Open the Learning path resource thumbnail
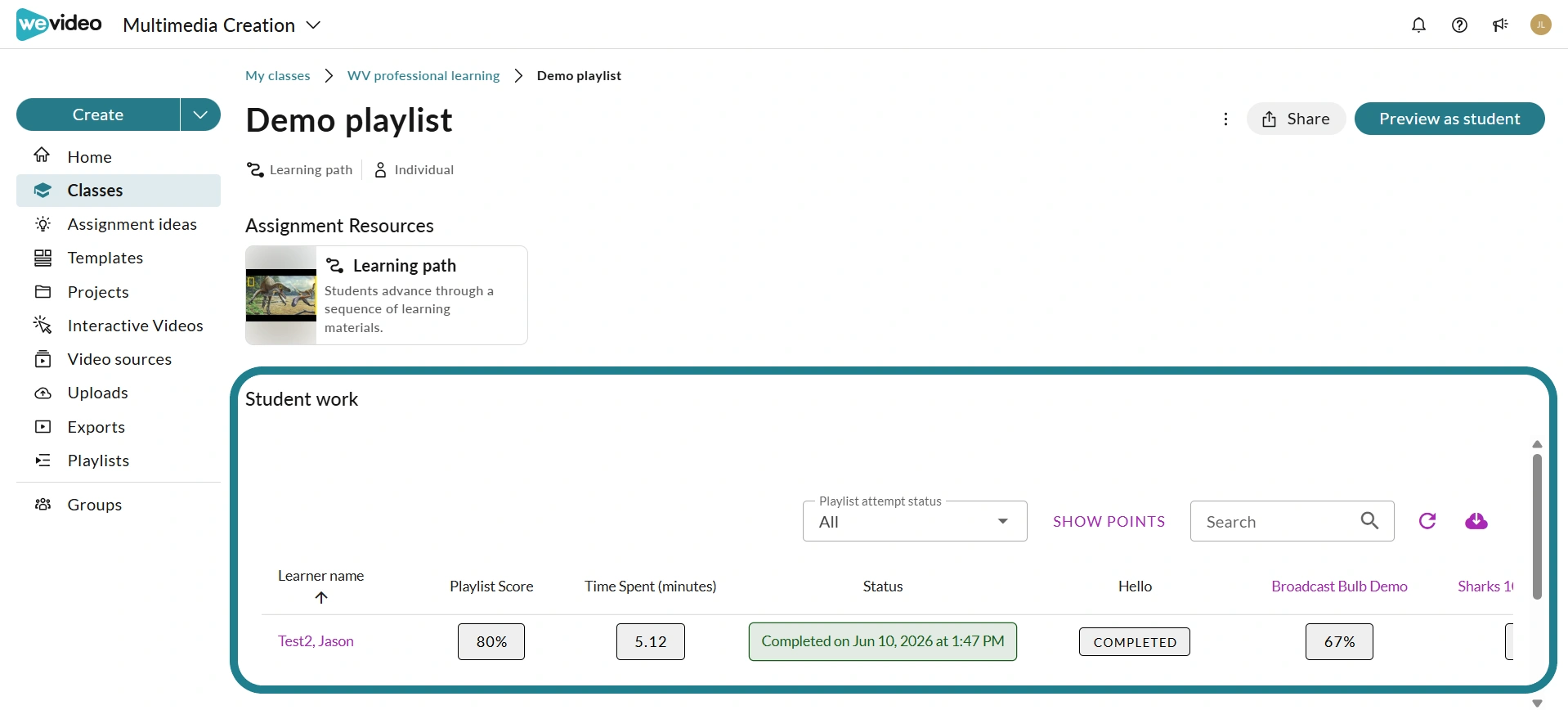This screenshot has width=1568, height=710. click(x=281, y=295)
